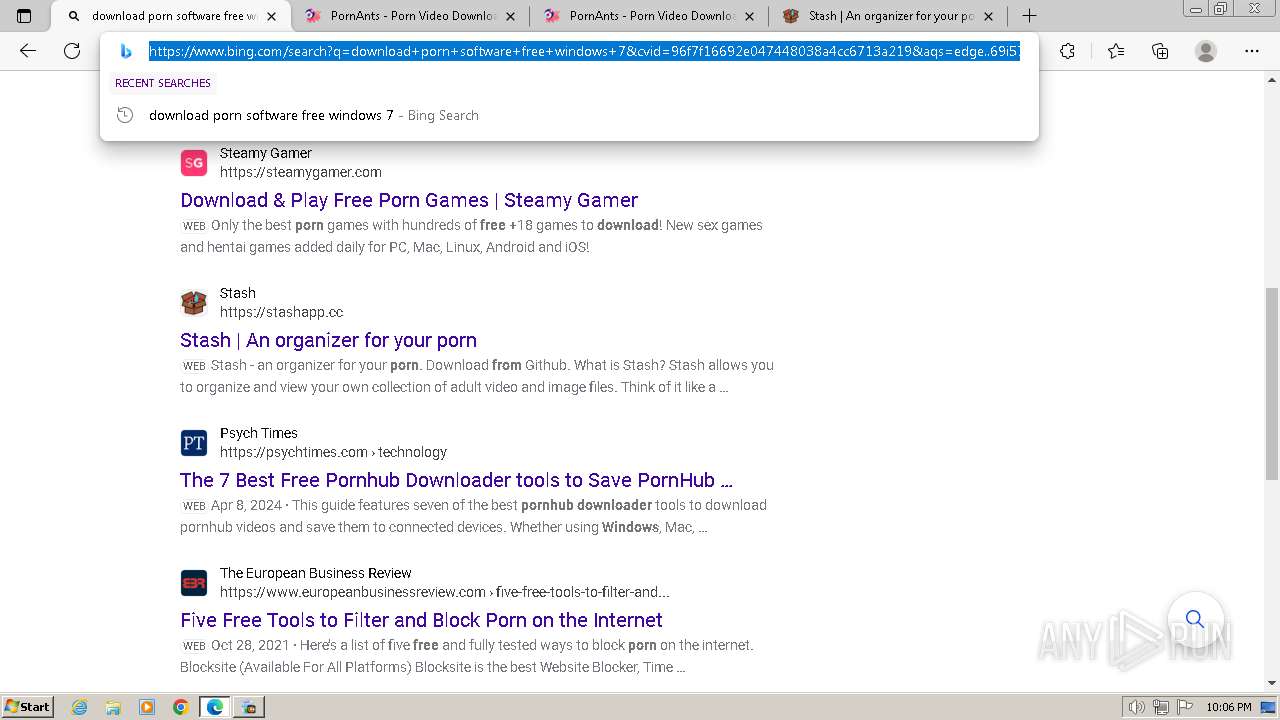Open the 7 Best Free Downloader tools link

(x=456, y=480)
